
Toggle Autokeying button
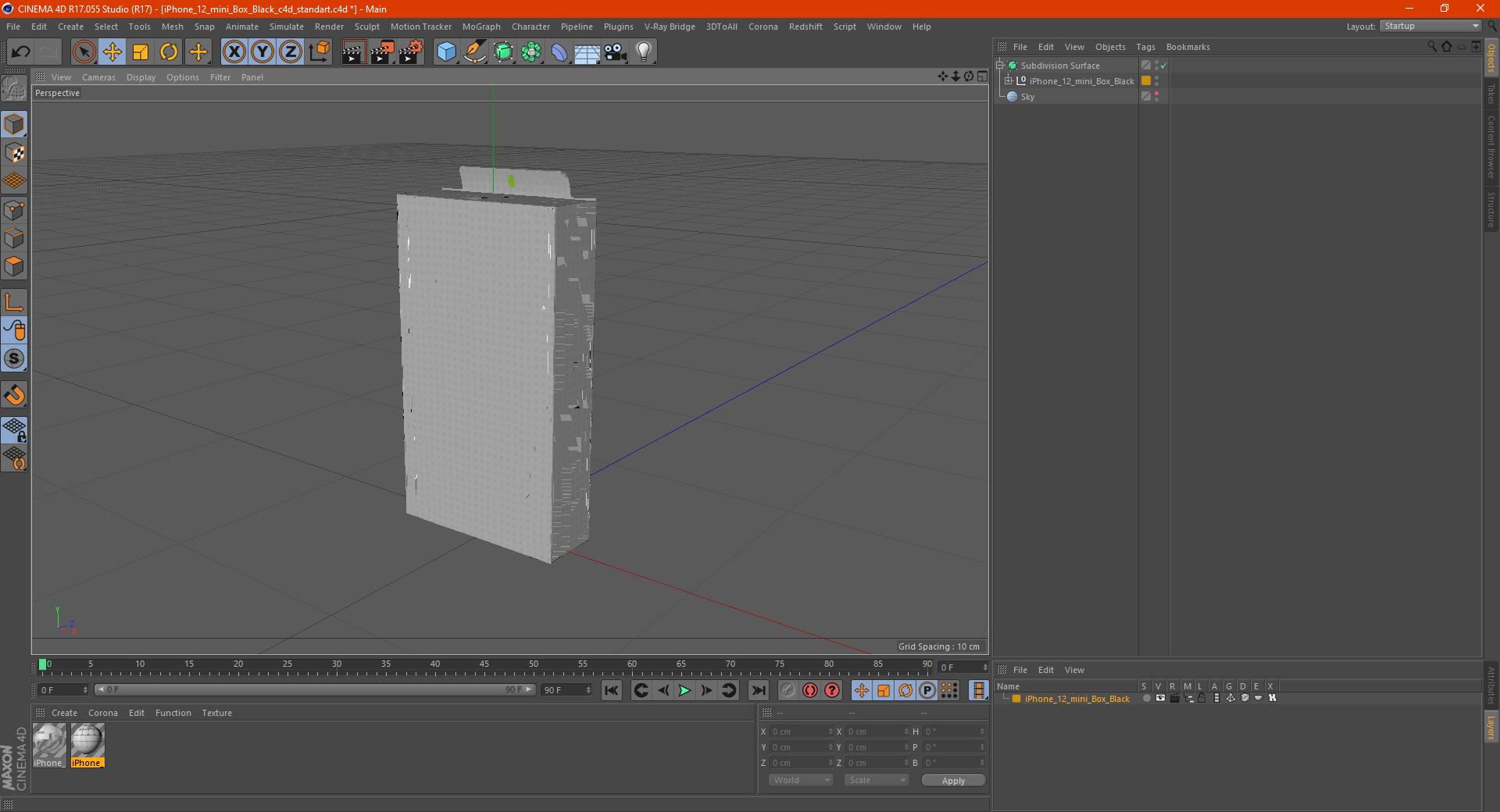(810, 690)
